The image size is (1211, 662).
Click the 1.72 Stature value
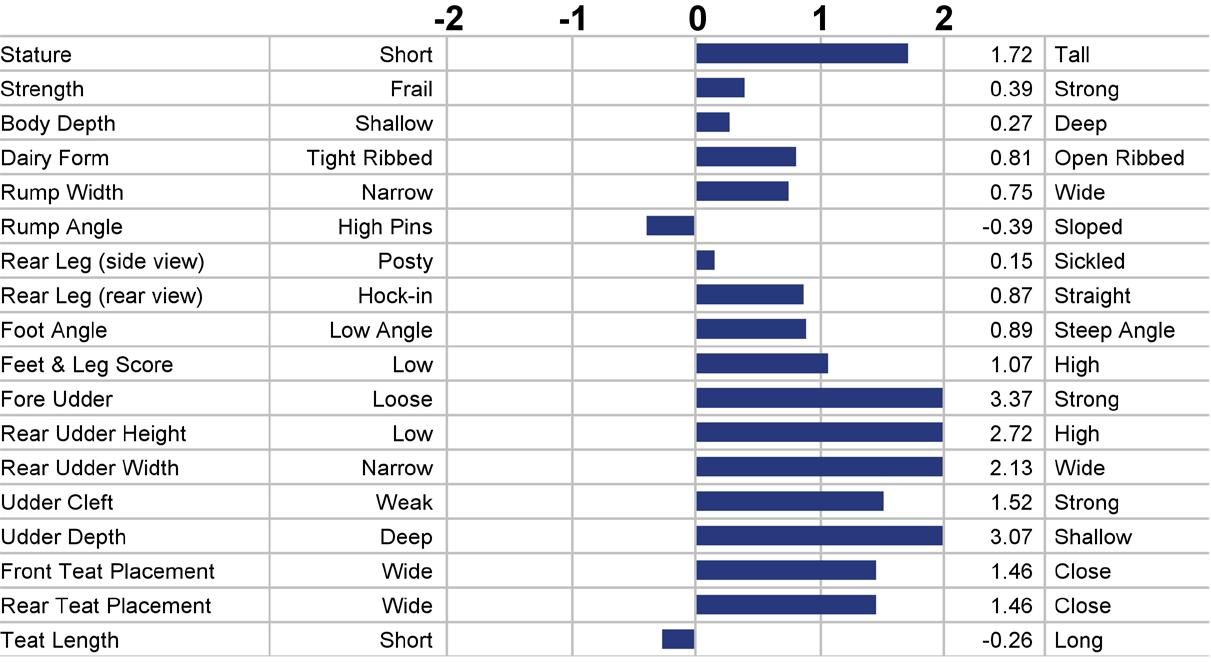pos(1011,55)
